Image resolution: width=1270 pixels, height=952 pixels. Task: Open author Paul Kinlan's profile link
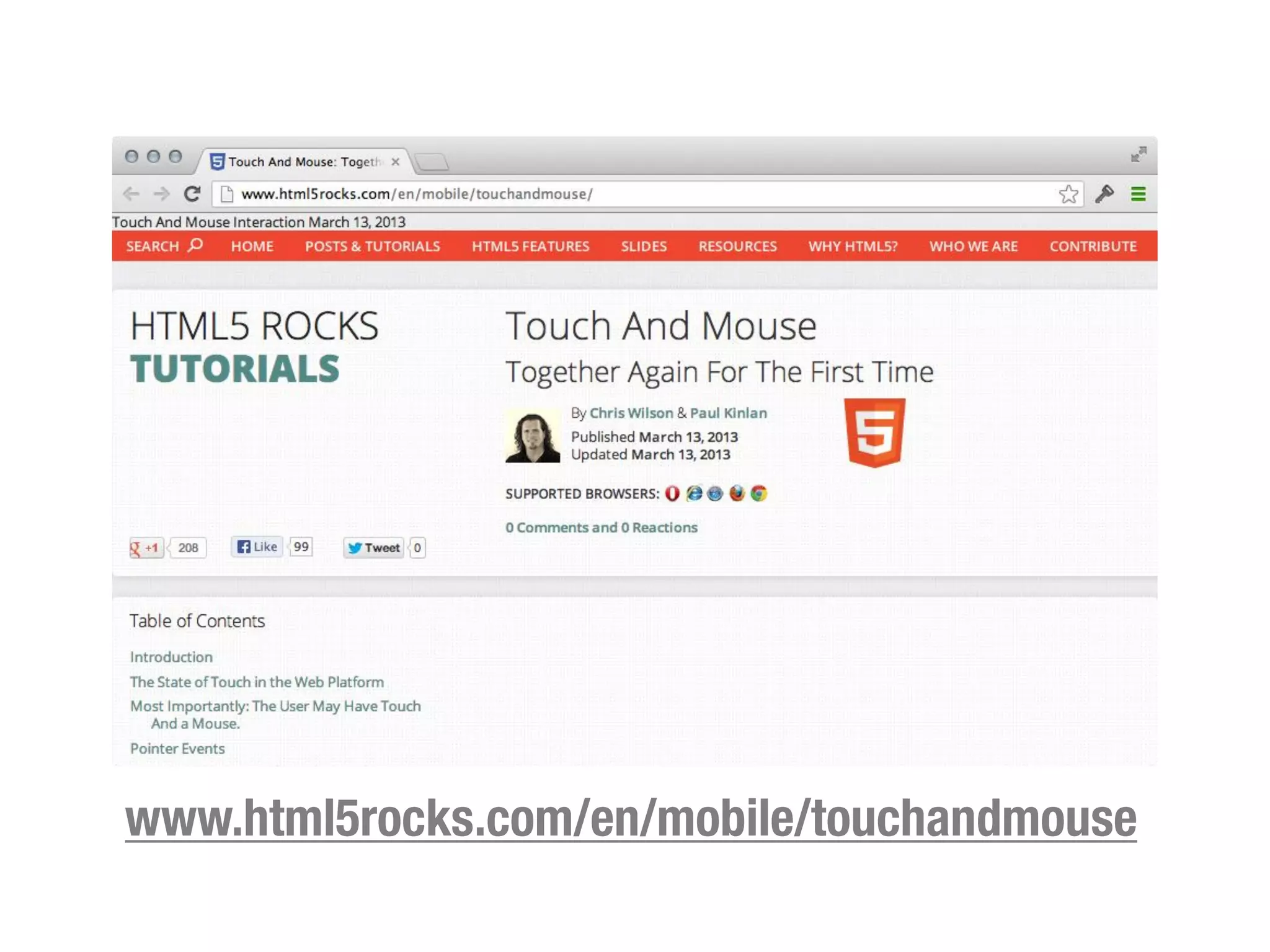click(x=729, y=413)
